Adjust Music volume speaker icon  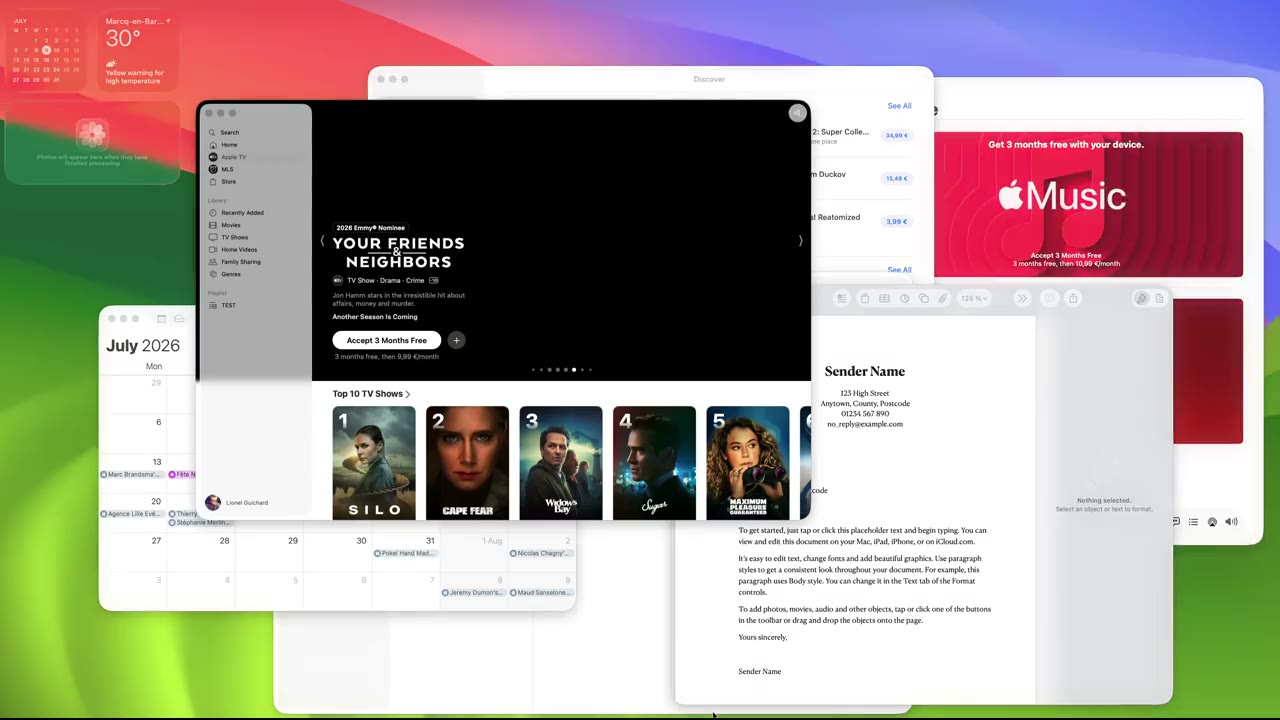(1231, 522)
